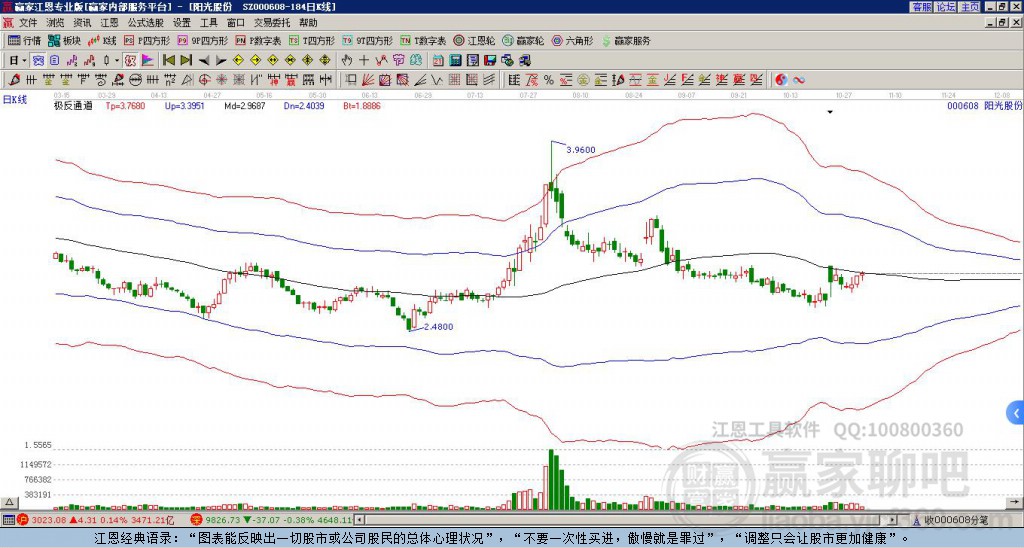Click the 日K线 label
Screen dimensions: 1024x548
tap(15, 100)
